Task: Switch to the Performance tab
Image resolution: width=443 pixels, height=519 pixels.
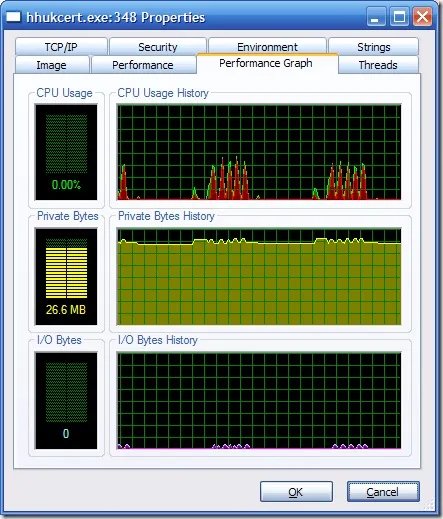Action: tap(143, 65)
